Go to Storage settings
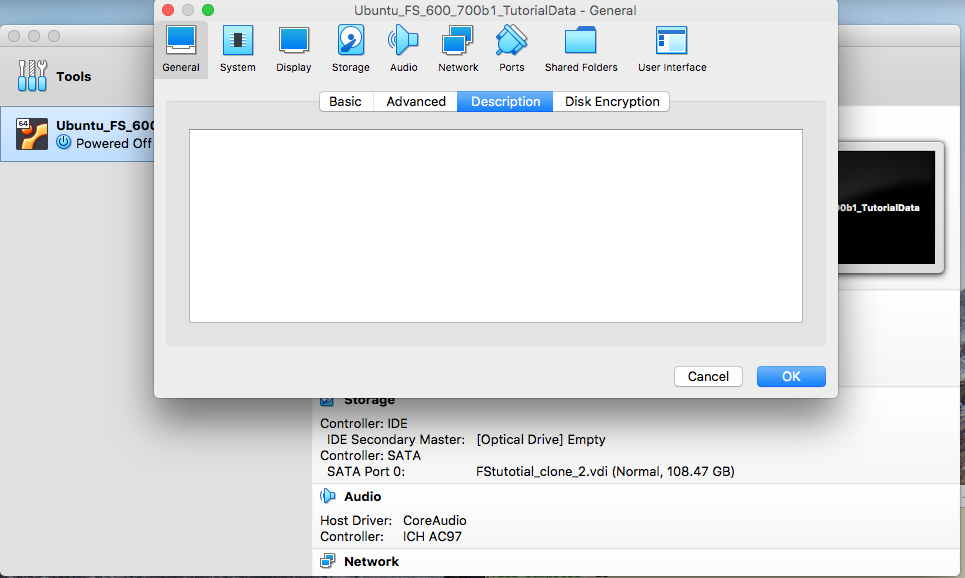This screenshot has width=965, height=578. 350,49
